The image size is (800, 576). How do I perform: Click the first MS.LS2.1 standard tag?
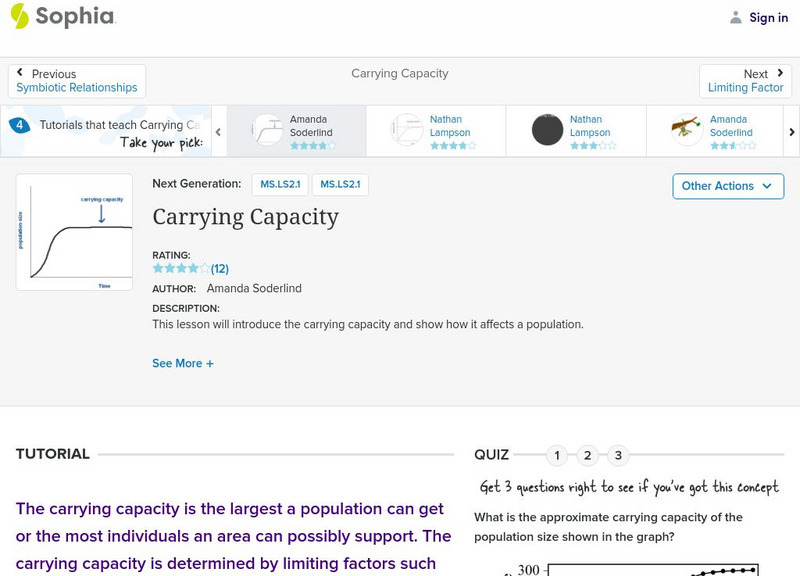(280, 185)
